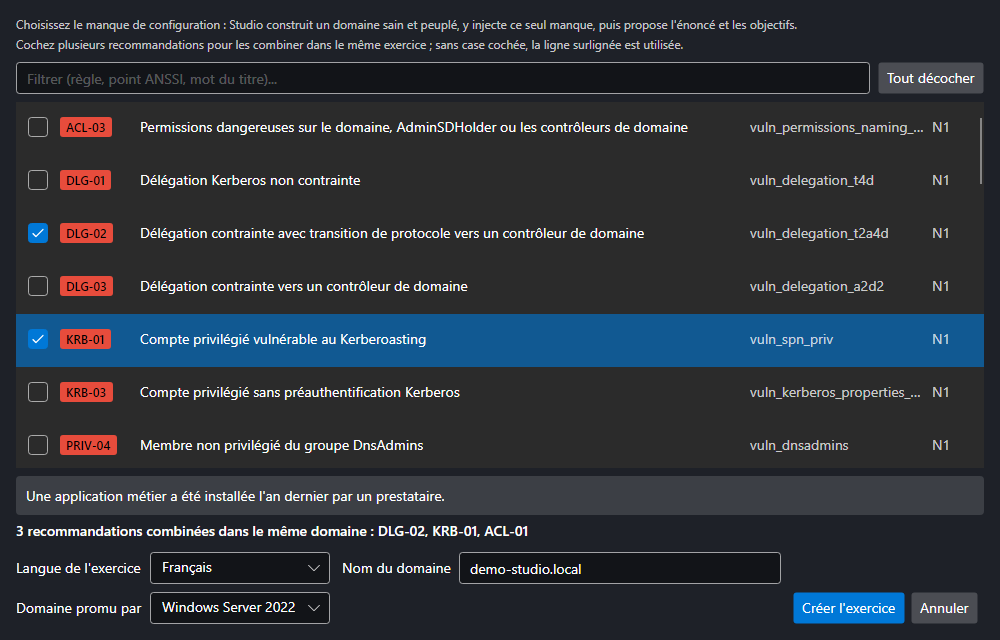Uncheck the KRB-01 recommendation checkbox

[x=38, y=339]
